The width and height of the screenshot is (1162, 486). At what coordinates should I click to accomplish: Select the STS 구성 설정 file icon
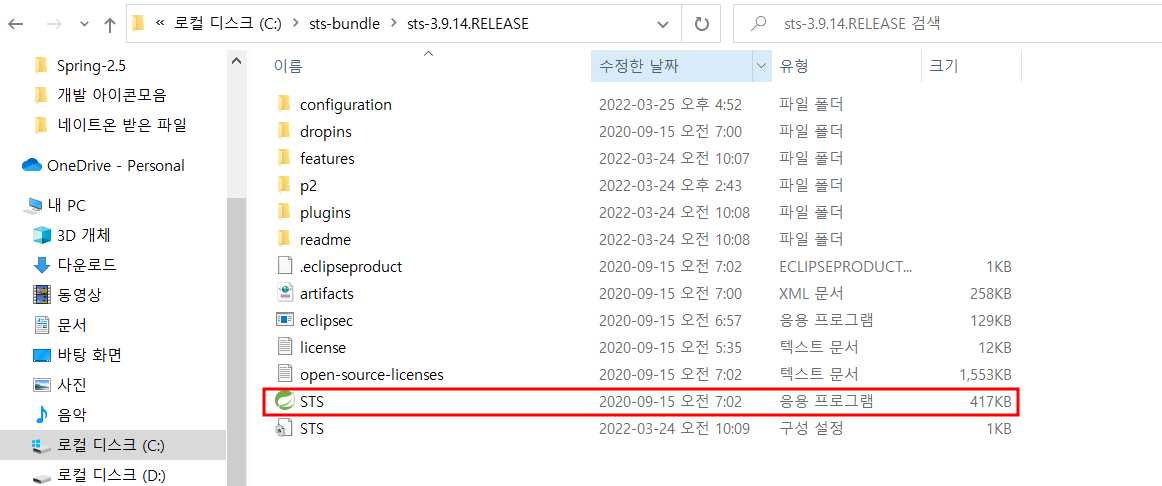(285, 428)
